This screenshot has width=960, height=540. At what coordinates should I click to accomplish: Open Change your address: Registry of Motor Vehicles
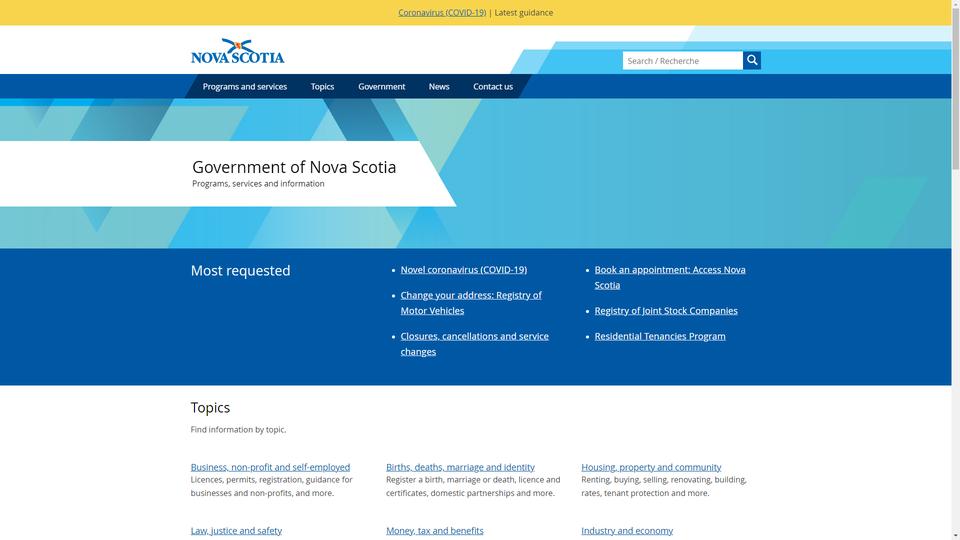(471, 302)
